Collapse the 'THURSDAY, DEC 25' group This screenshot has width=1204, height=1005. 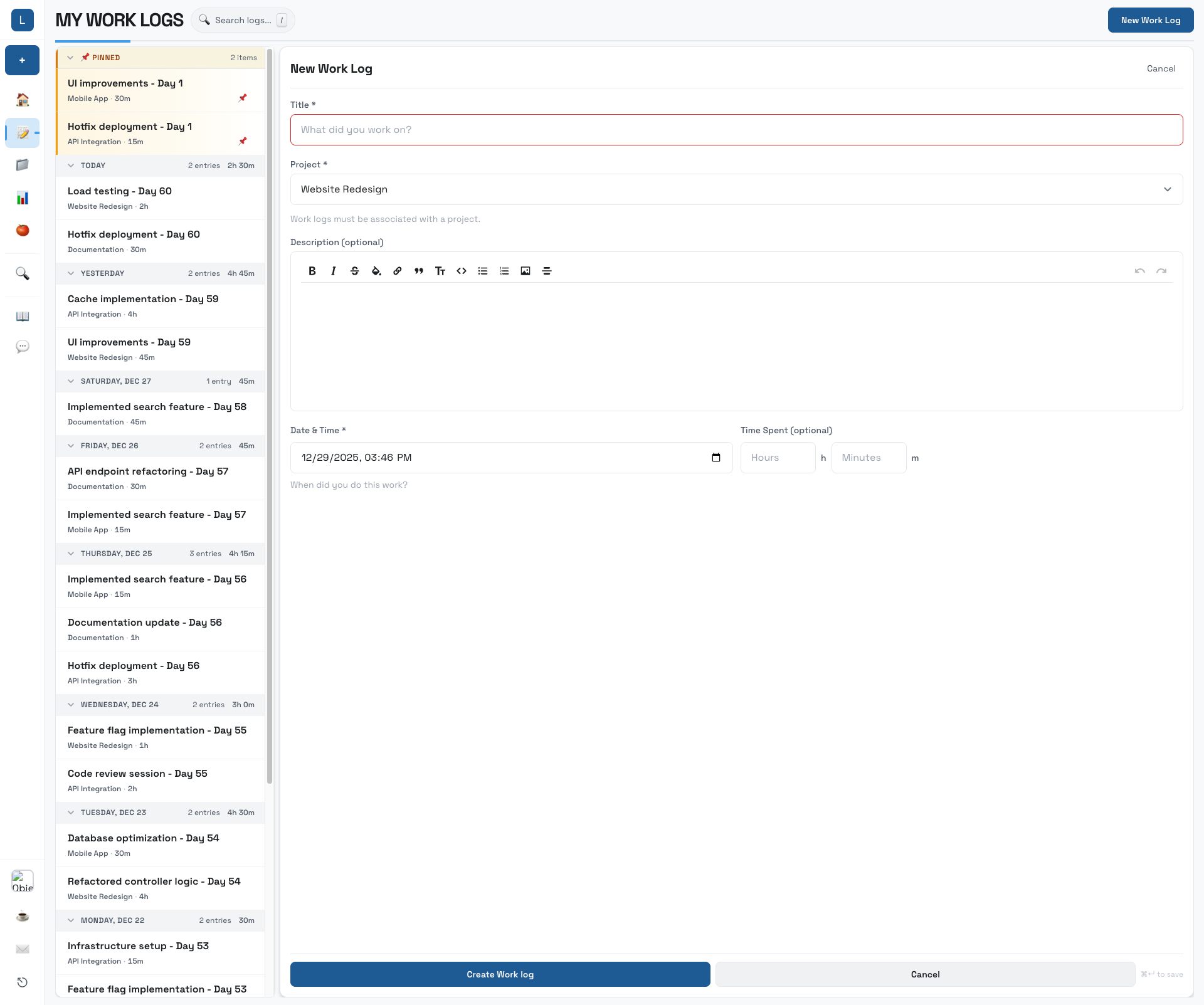point(70,554)
